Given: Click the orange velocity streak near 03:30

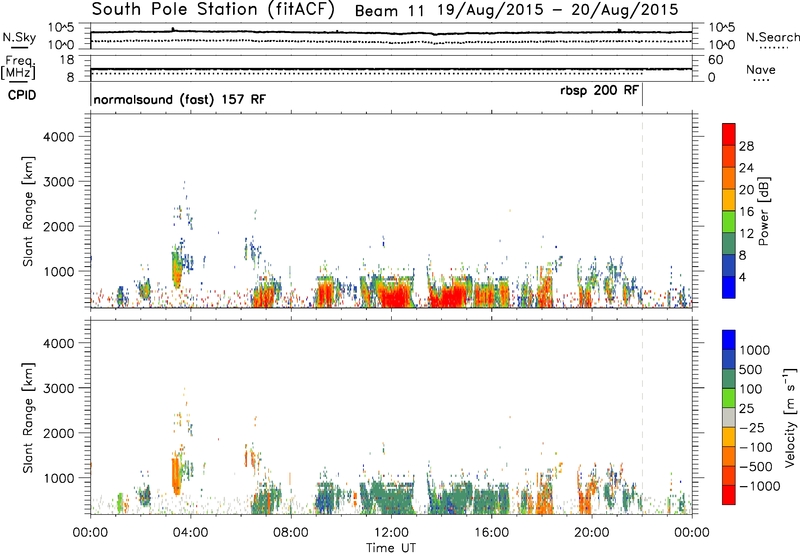Looking at the screenshot, I should tap(176, 477).
